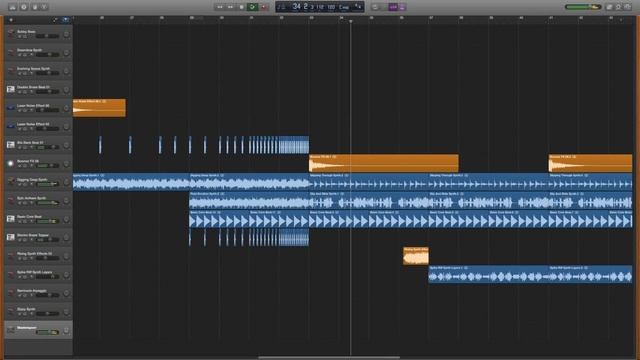This screenshot has width=640, height=360.
Task: Select the orange Laser Noise Effect region
Action: click(99, 108)
